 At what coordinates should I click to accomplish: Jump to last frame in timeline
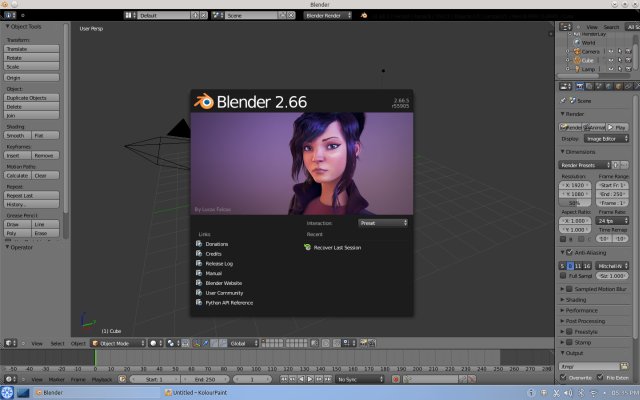coord(327,379)
